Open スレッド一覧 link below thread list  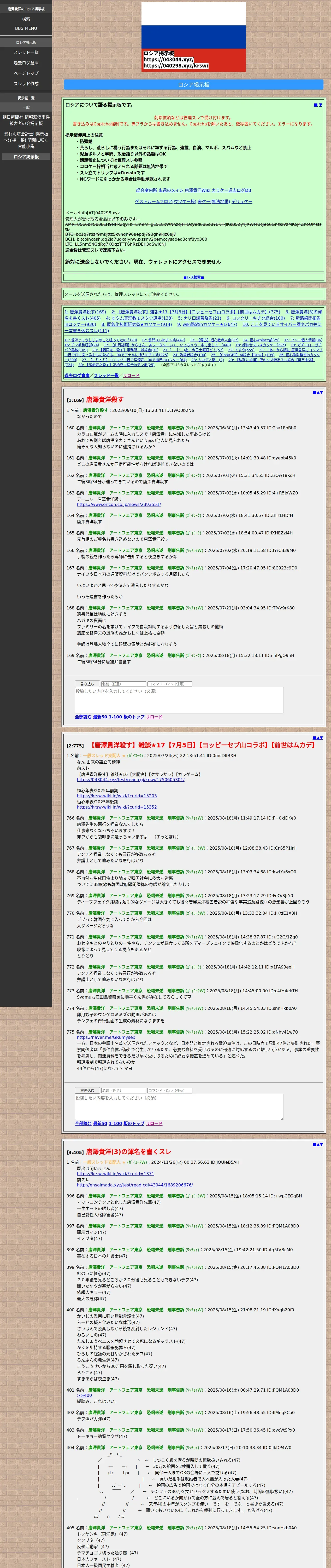[x=106, y=376]
